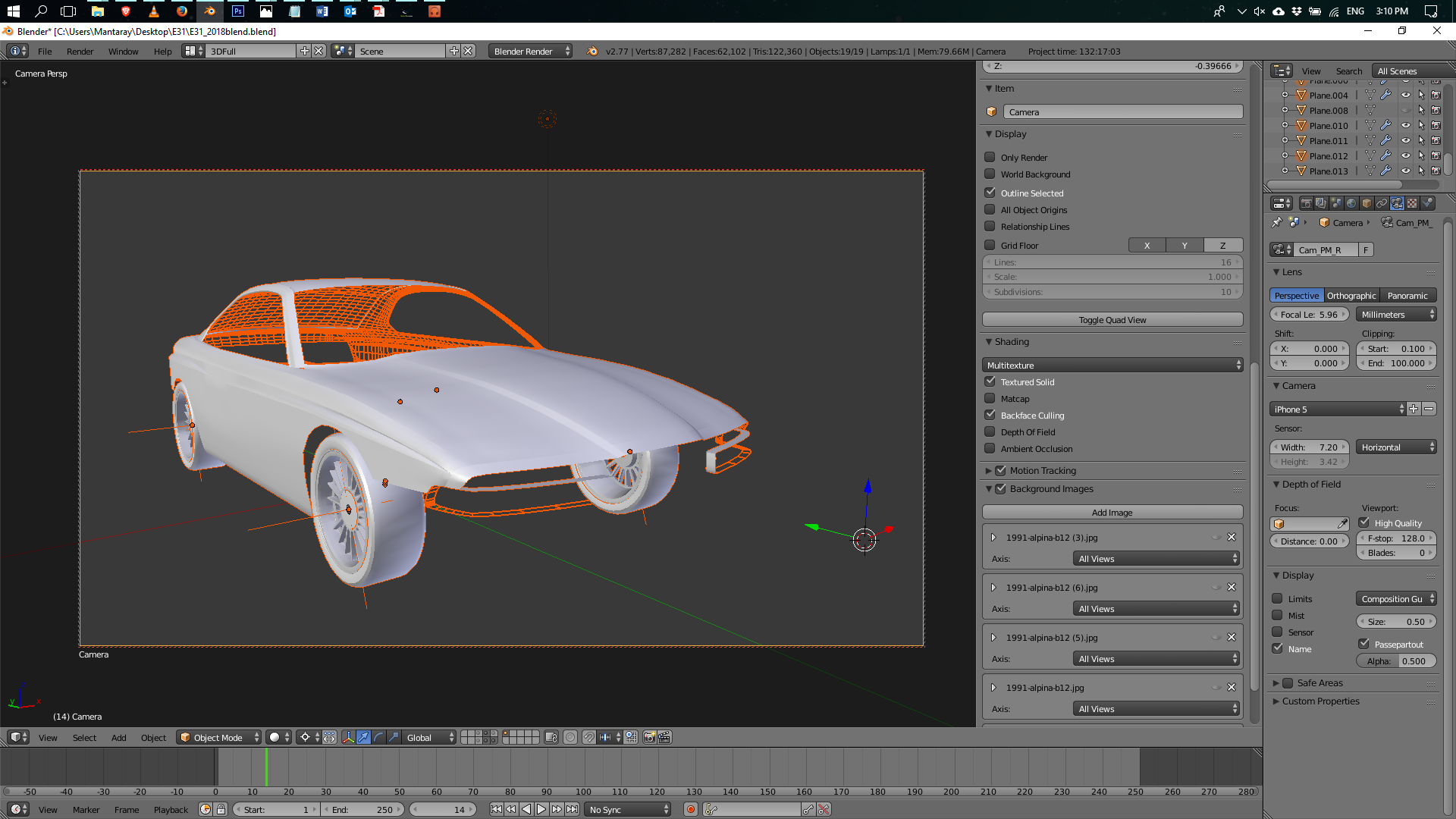The width and height of the screenshot is (1456, 819).
Task: Open the Render properties tab (camera icon)
Action: coord(1306,203)
